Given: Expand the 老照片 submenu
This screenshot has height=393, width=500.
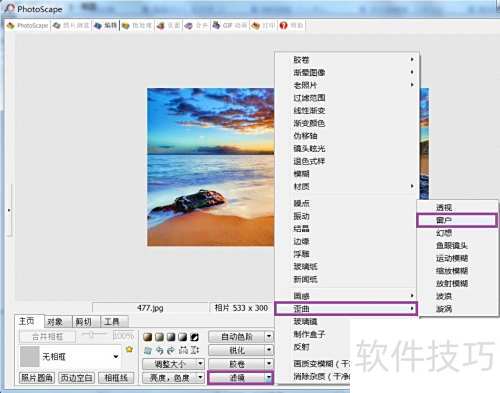Looking at the screenshot, I should [x=346, y=85].
